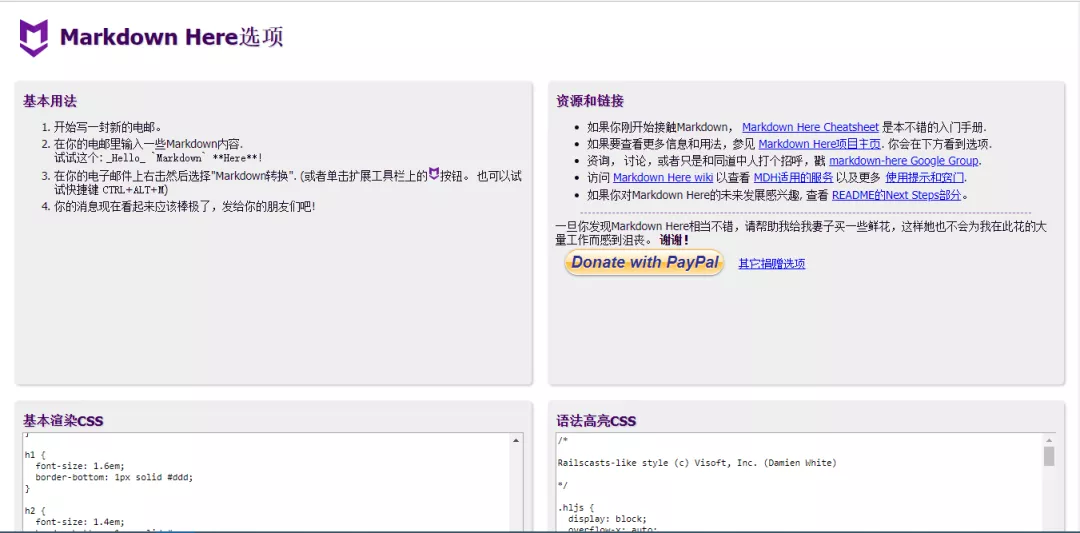Open the 使用提示和窍门 link
This screenshot has width=1080, height=533.
click(924, 178)
